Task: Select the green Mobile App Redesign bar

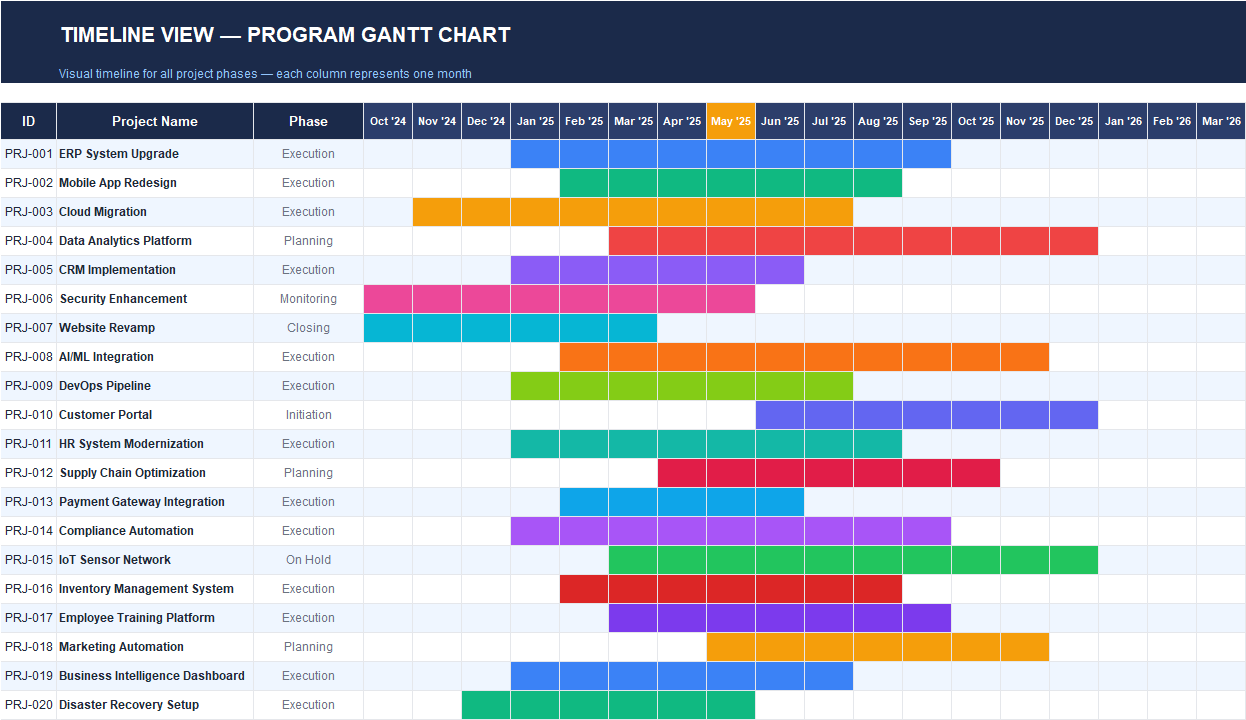Action: (731, 183)
